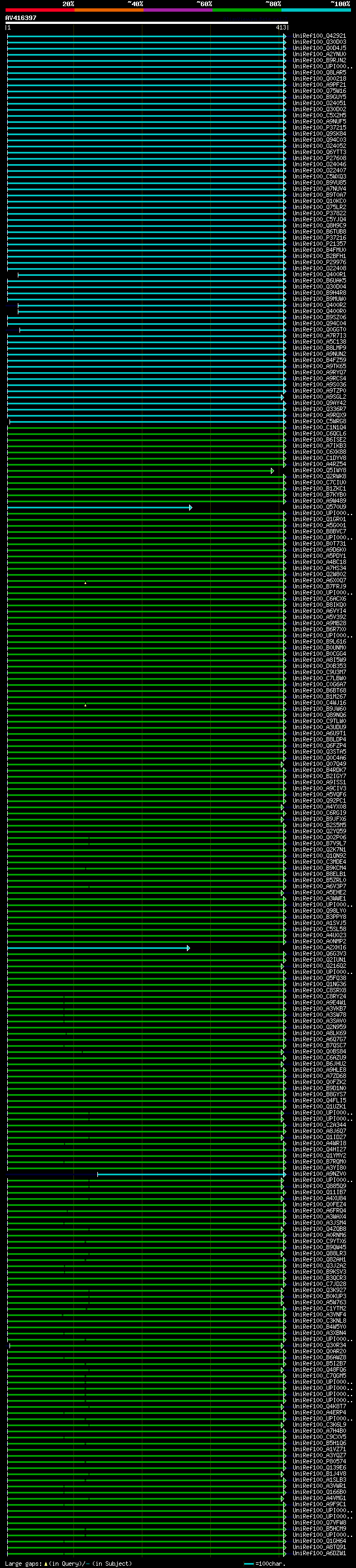Select hit label UniRef100_B8LMP9

[x=319, y=348]
